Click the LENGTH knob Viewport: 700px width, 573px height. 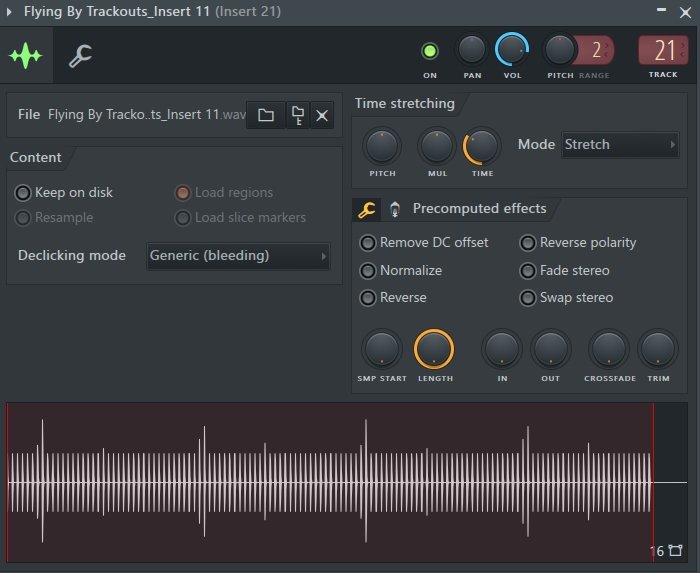point(434,349)
